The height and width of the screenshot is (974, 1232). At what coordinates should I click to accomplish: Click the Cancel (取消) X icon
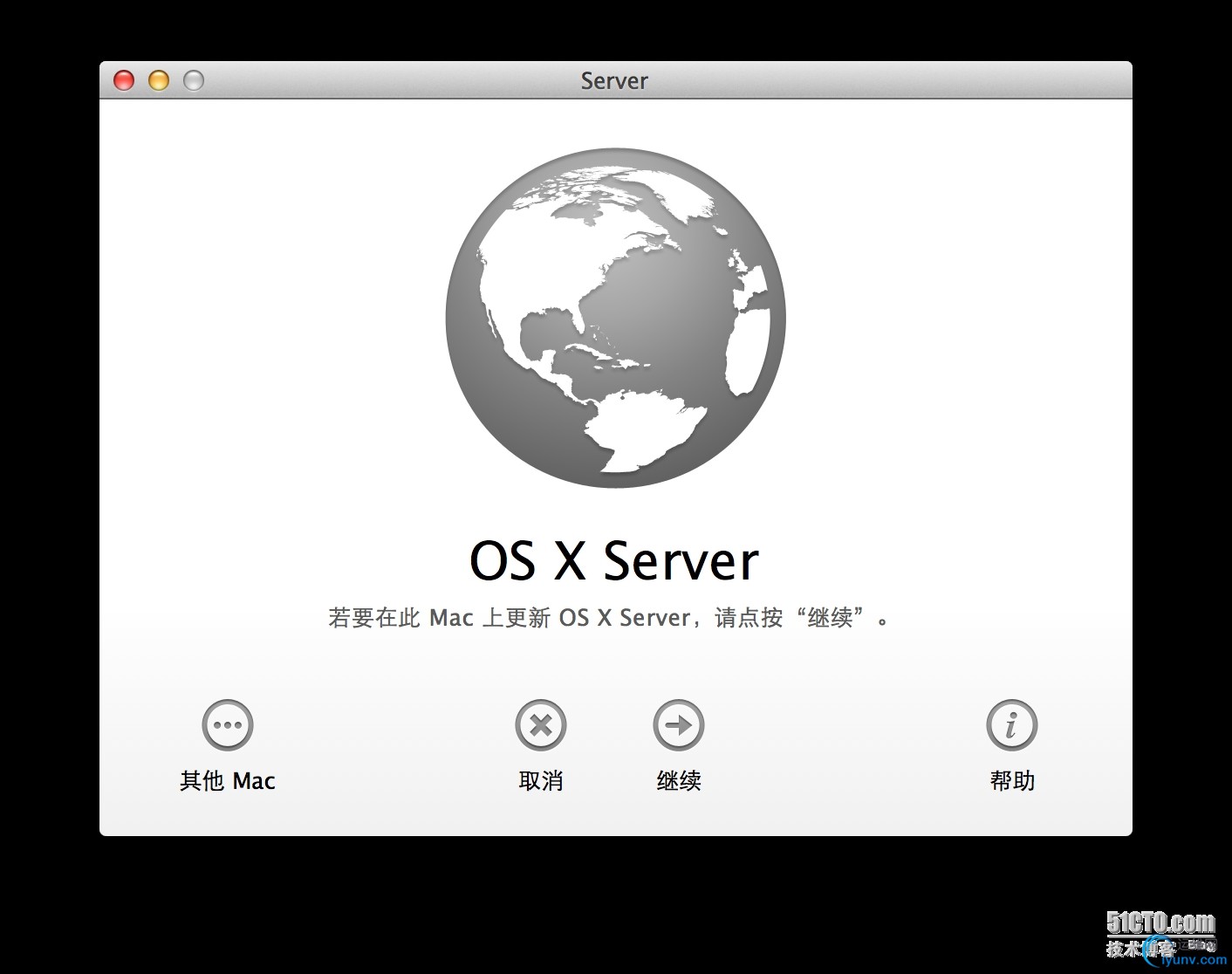[x=541, y=725]
